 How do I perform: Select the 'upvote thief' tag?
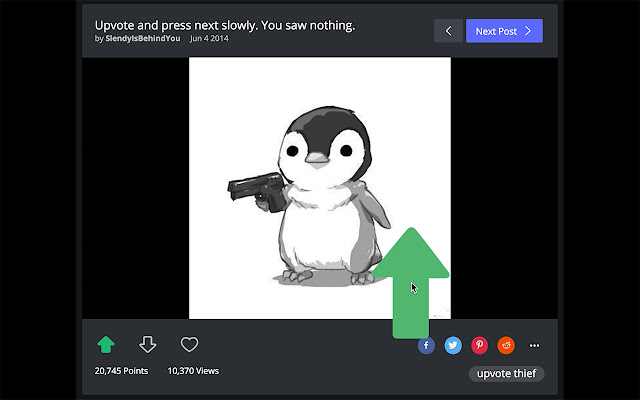tap(506, 374)
